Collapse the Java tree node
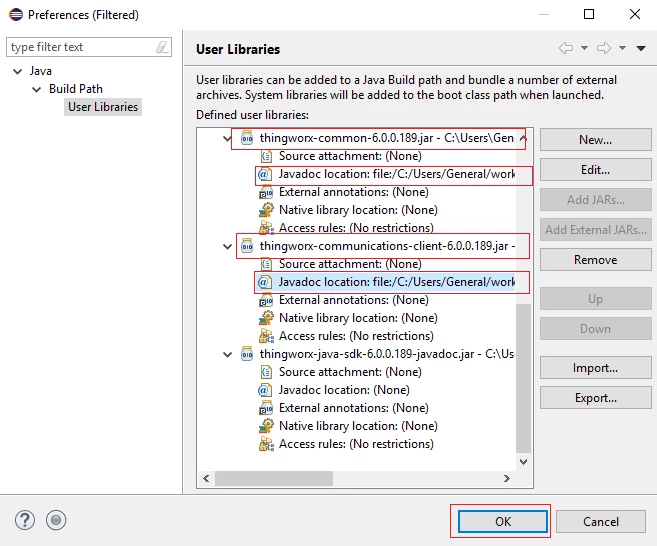Screen dimensions: 657x546 (x=18, y=71)
